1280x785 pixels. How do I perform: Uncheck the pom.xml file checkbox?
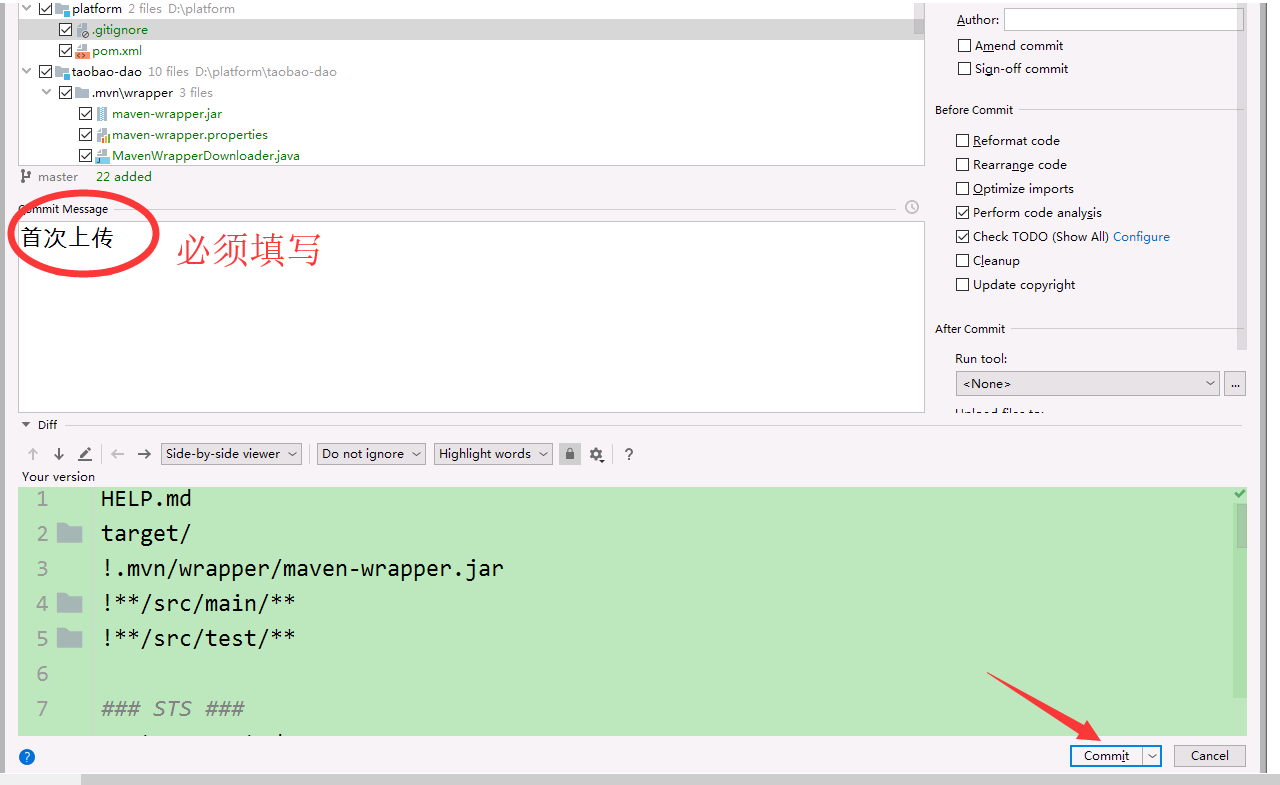[x=65, y=51]
